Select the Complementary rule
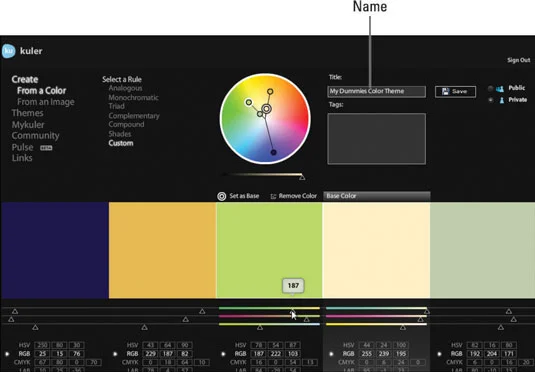Image resolution: width=535 pixels, height=372 pixels. (x=134, y=115)
